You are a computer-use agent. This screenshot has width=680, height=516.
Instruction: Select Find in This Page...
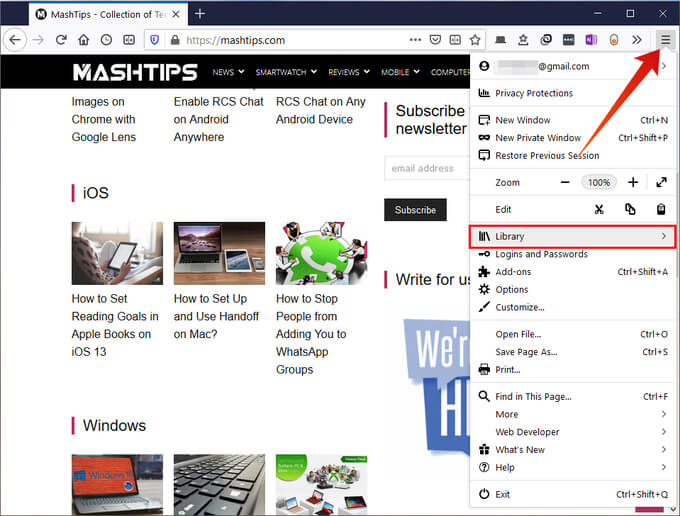point(572,397)
